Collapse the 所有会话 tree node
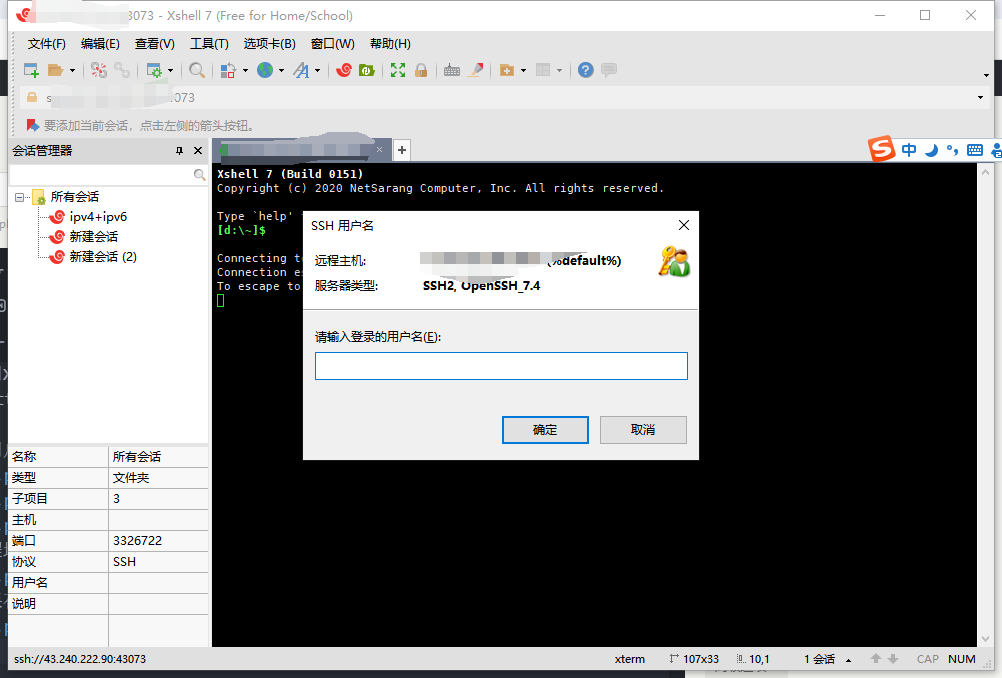 click(20, 197)
